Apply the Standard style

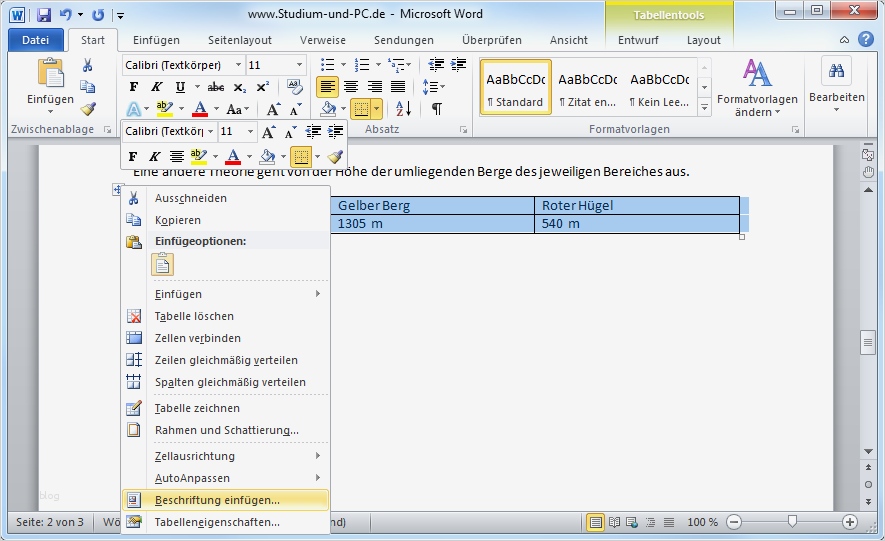coord(515,87)
